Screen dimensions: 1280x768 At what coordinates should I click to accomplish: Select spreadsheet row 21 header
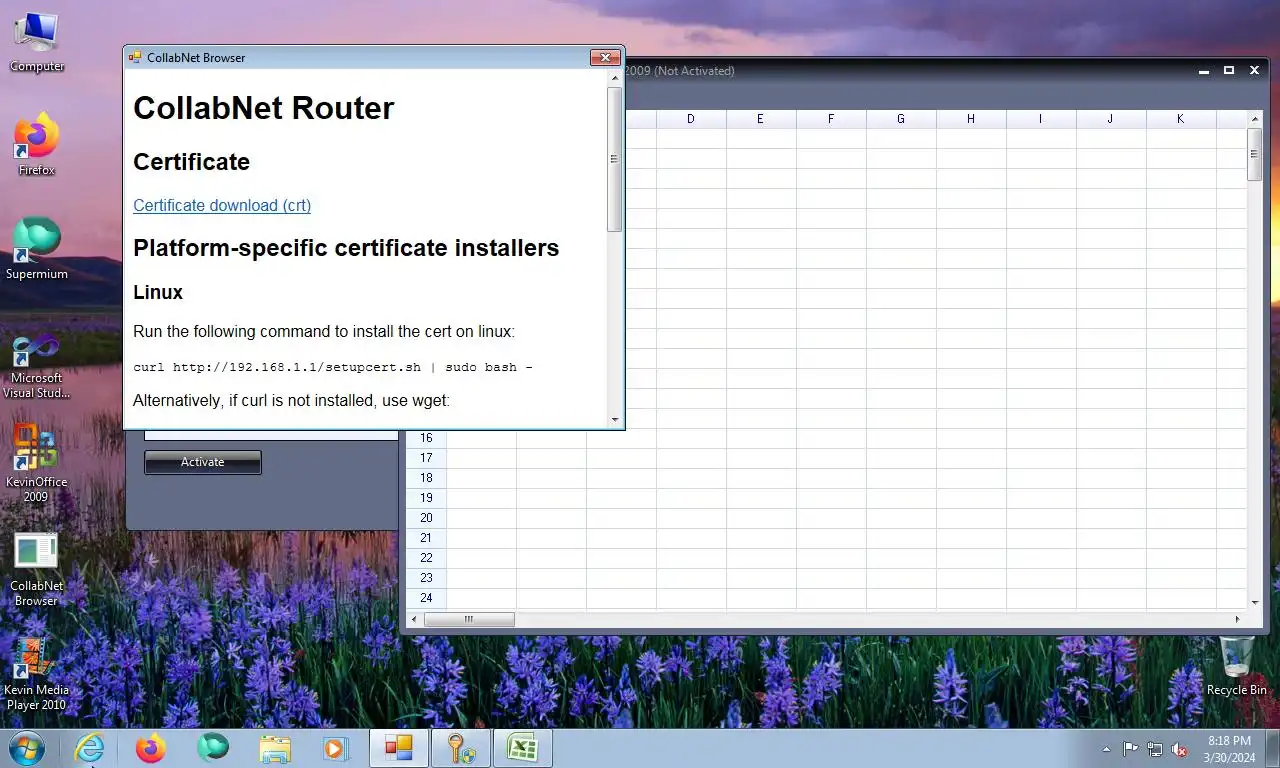click(426, 538)
